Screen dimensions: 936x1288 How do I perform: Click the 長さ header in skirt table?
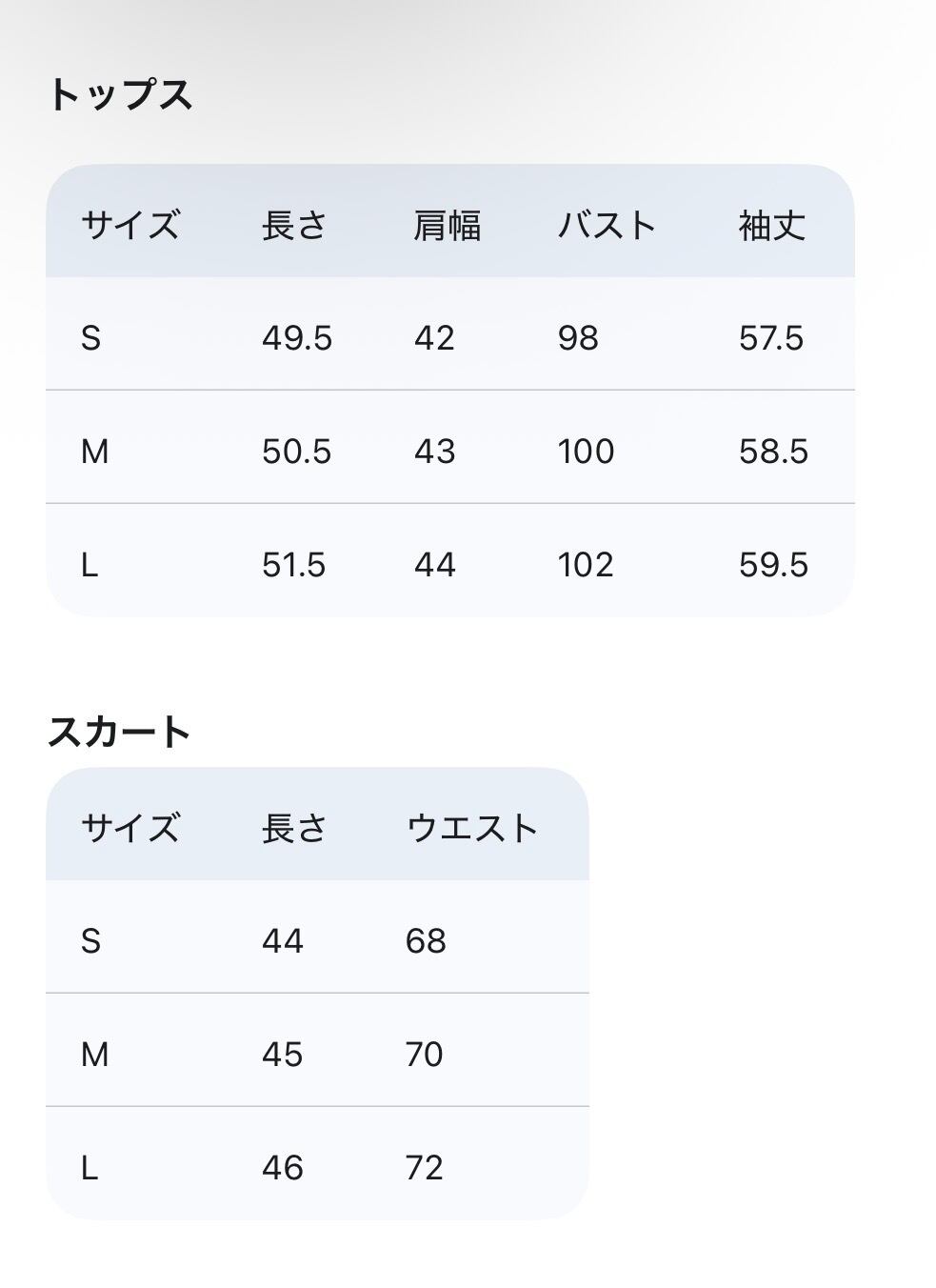pyautogui.click(x=295, y=828)
